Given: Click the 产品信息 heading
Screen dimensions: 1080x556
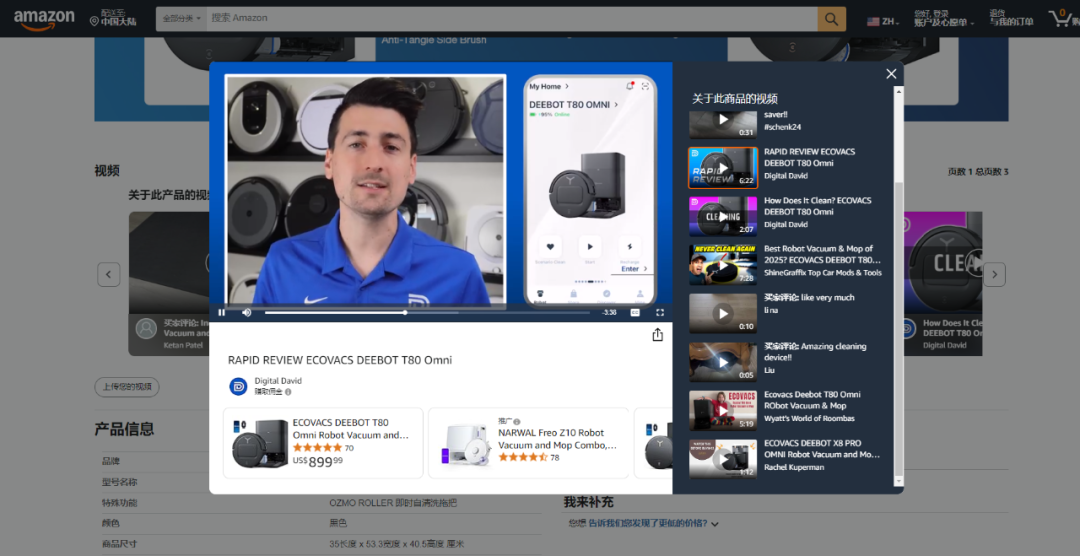Looking at the screenshot, I should point(124,429).
